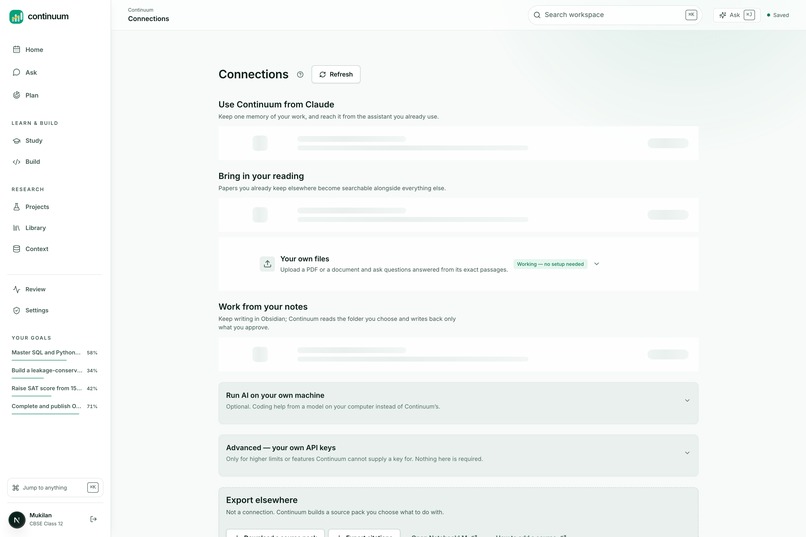Click Master SQL and Python goal progress bar
The height and width of the screenshot is (537, 806).
coord(39,360)
